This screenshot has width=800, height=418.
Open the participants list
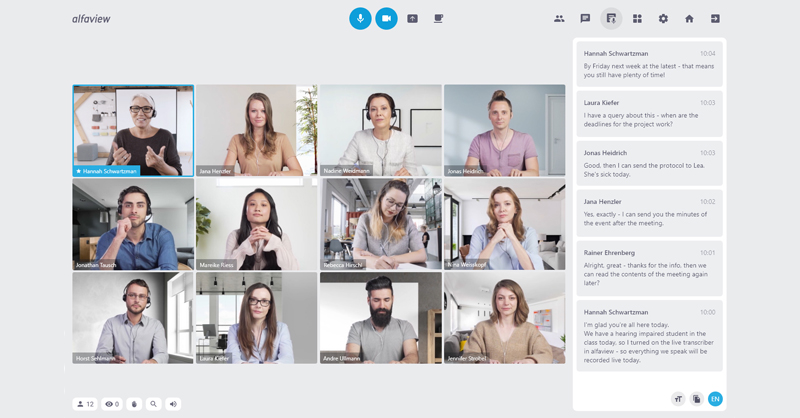coord(559,18)
